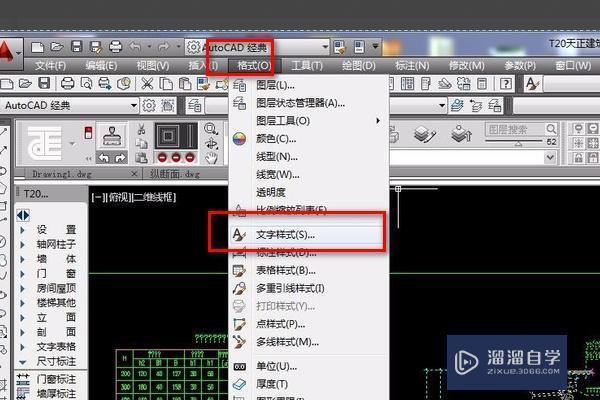Click the QuickCalc calculator icon
The height and width of the screenshot is (400, 600).
tap(482, 83)
